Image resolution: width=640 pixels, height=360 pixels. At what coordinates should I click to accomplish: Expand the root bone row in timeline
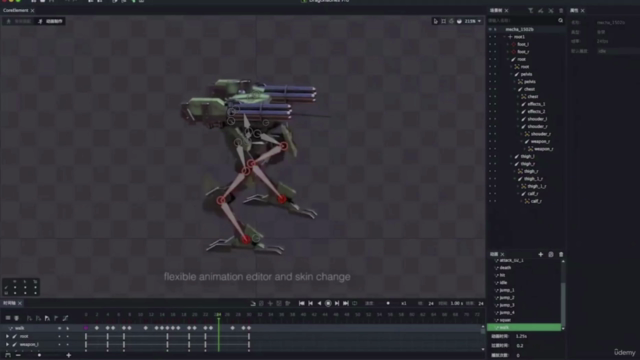point(7,336)
